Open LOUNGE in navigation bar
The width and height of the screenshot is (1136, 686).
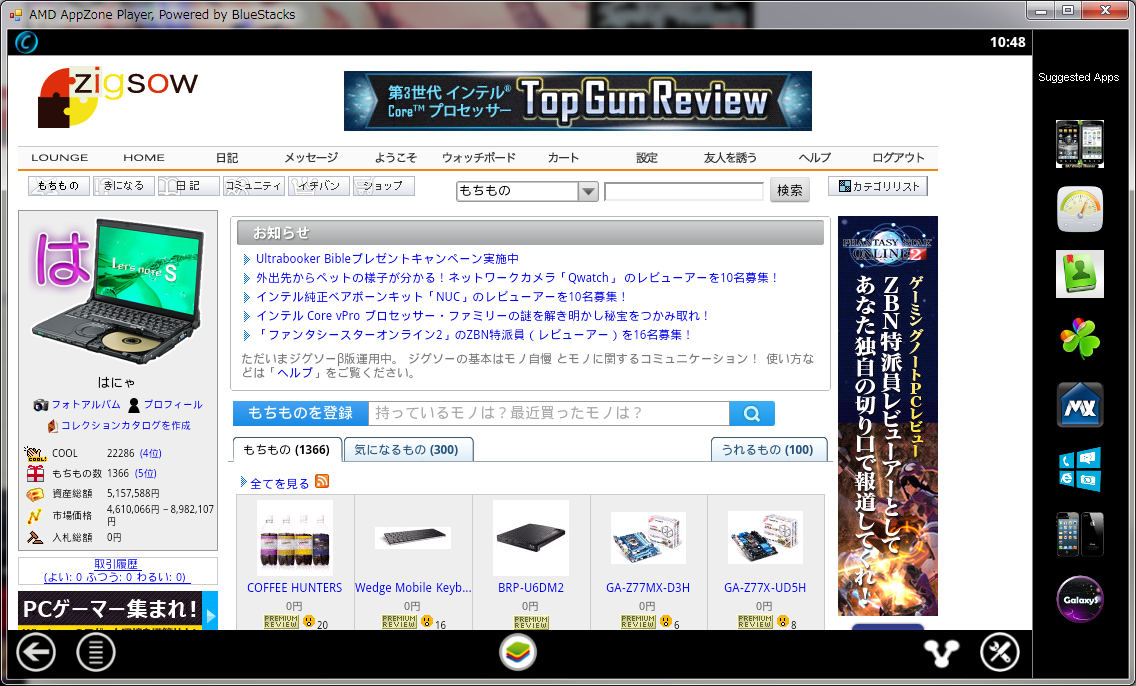[59, 157]
